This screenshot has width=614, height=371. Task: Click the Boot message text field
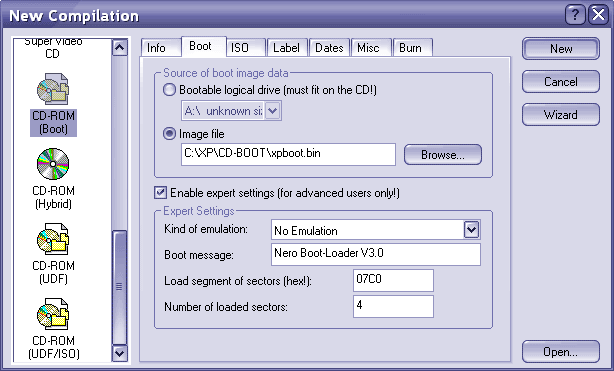376,254
